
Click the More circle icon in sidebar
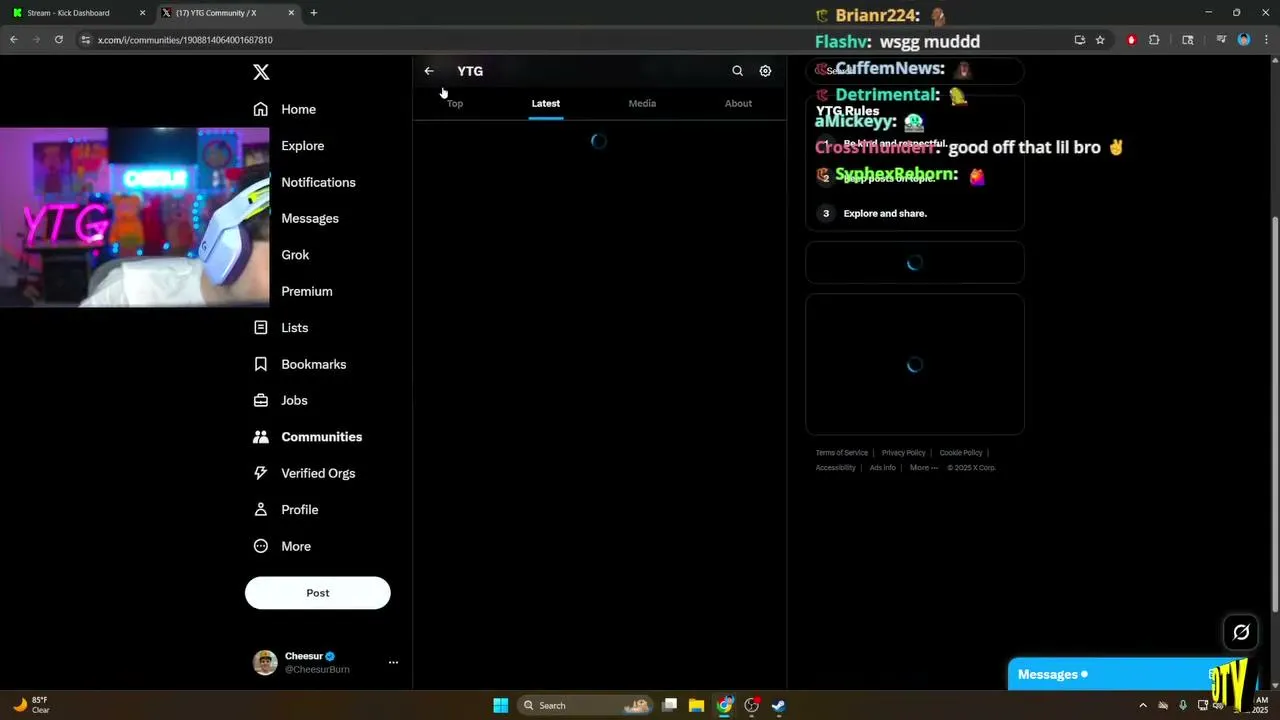click(x=261, y=546)
